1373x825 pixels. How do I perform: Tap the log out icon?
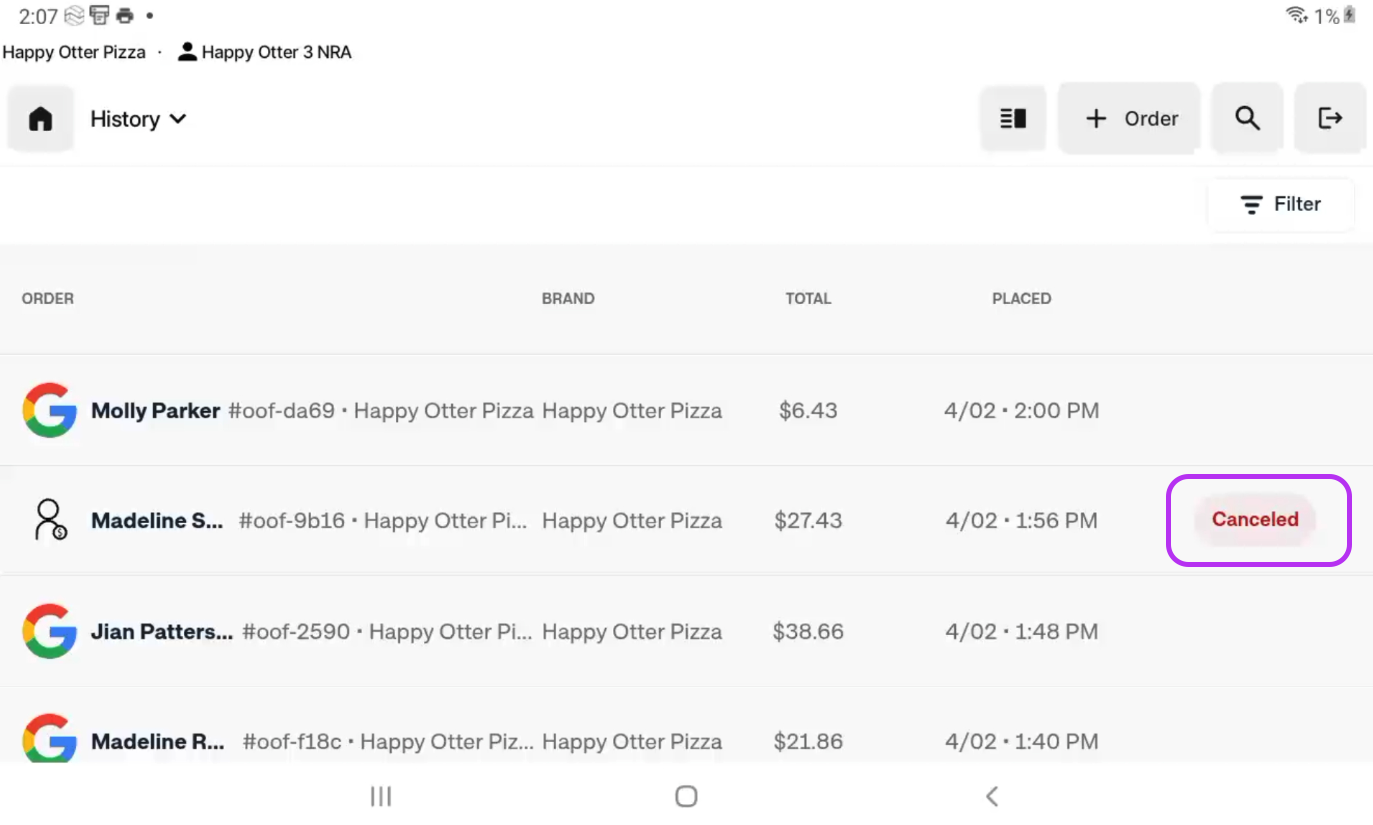tap(1330, 119)
